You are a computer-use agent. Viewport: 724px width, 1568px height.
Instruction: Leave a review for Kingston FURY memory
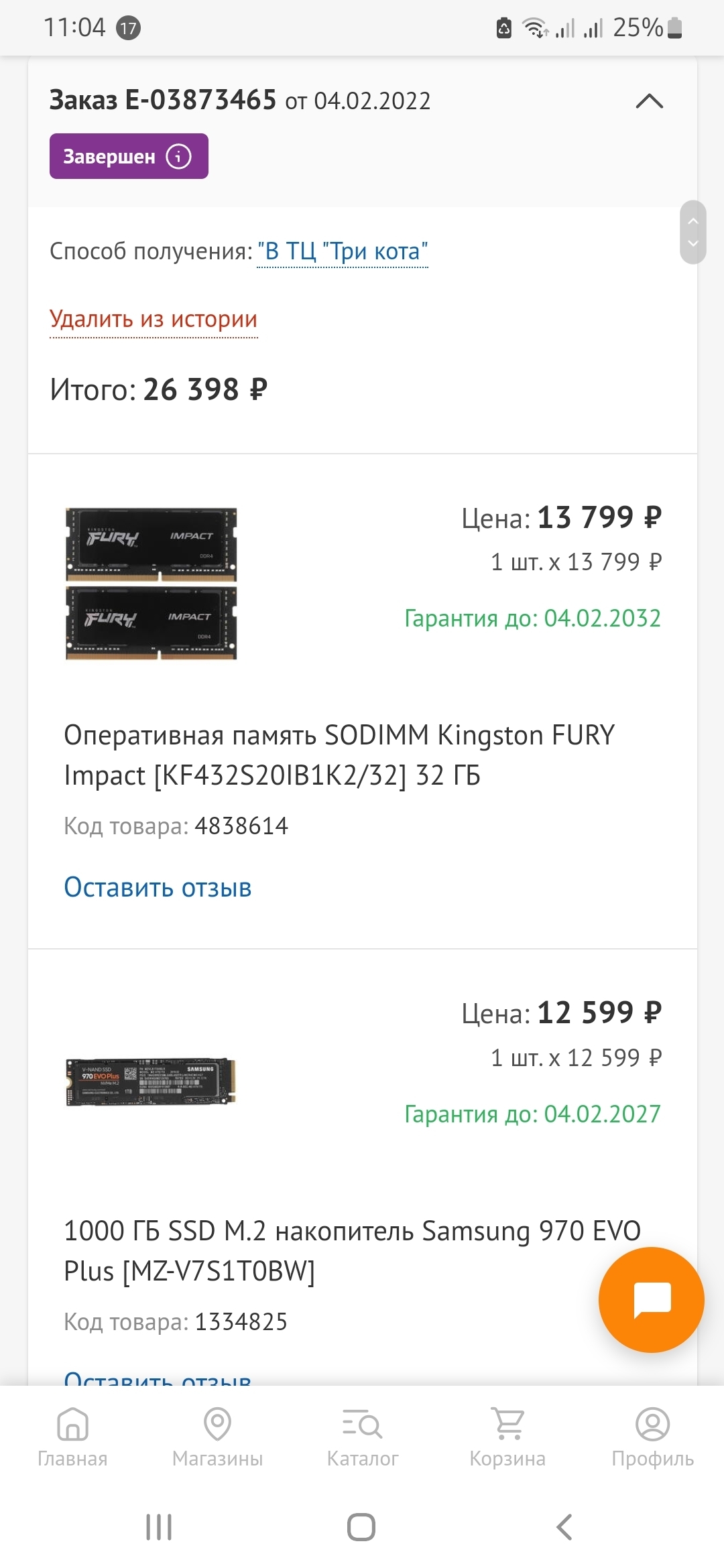pos(158,887)
